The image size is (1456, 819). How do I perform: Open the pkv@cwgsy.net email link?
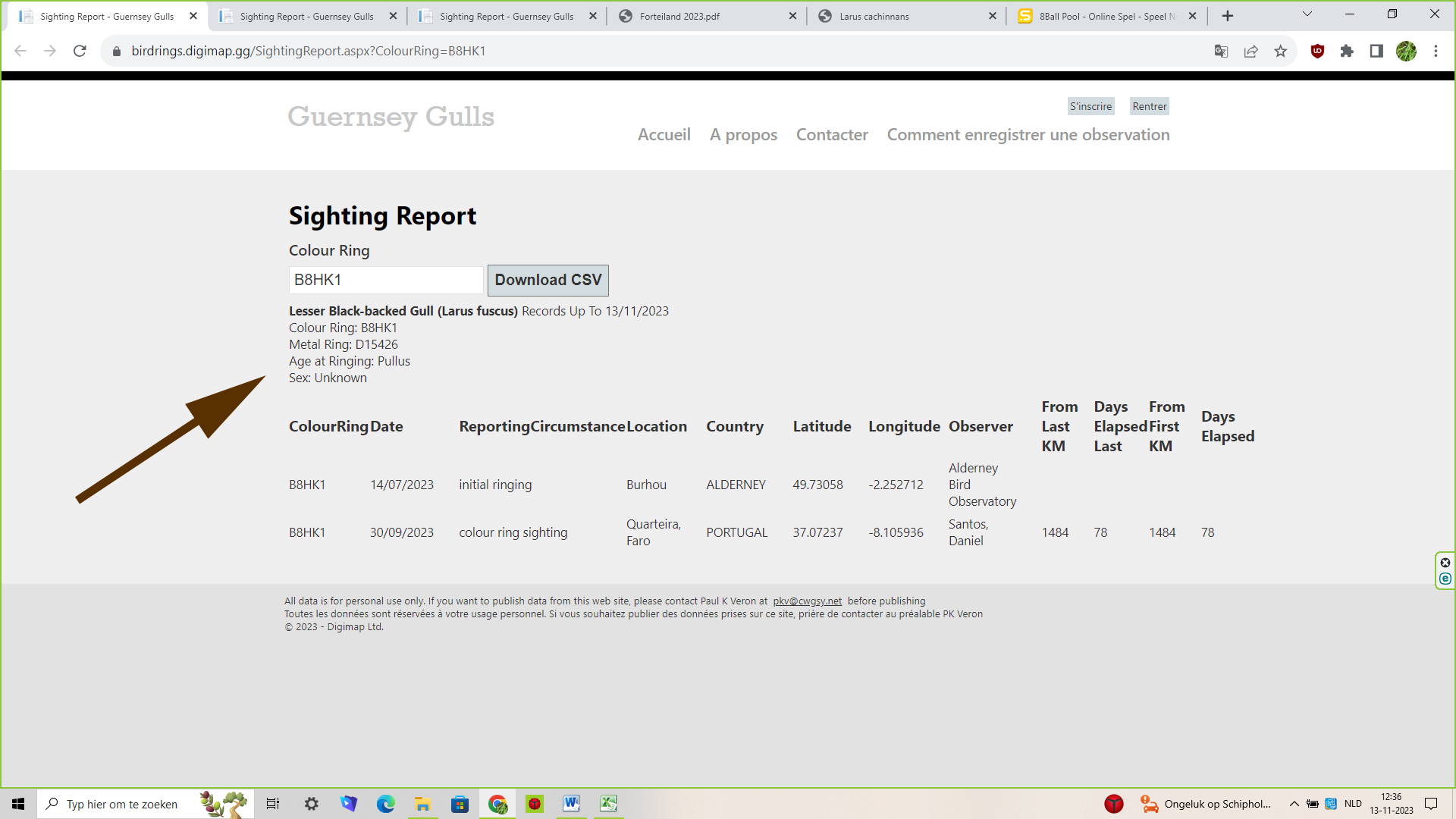(x=807, y=601)
